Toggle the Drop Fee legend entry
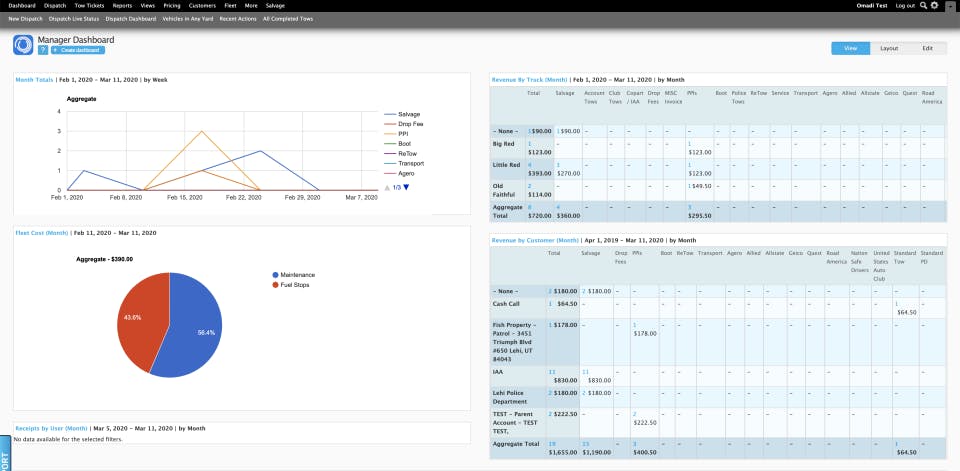The image size is (960, 471). coord(403,124)
